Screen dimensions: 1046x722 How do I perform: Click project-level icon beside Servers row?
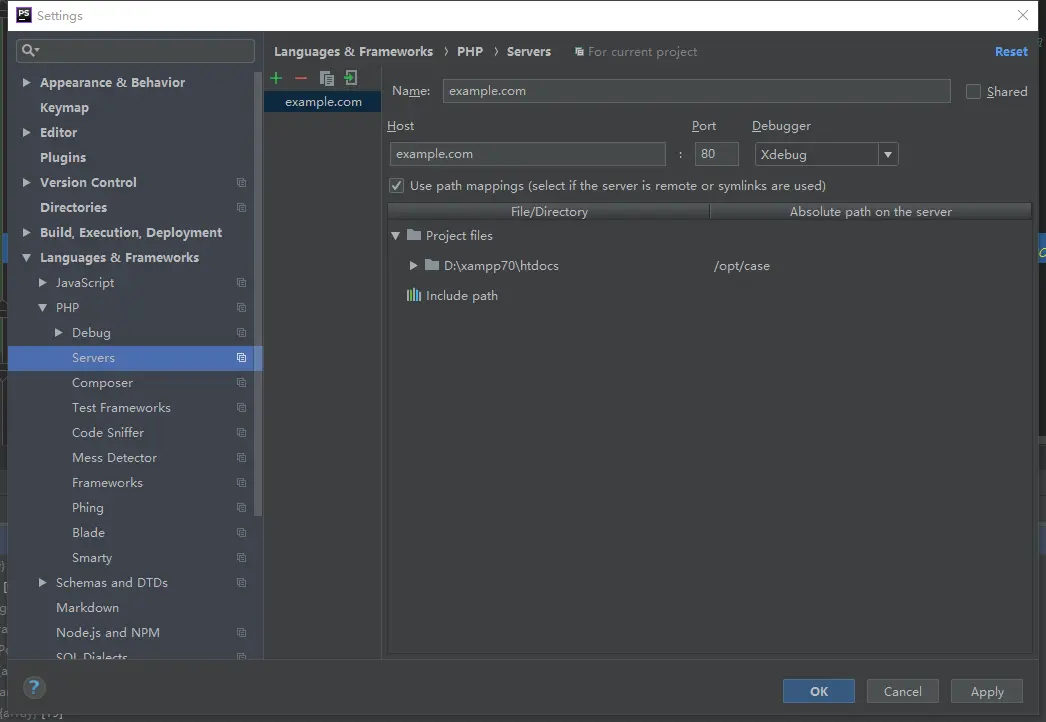coord(241,358)
